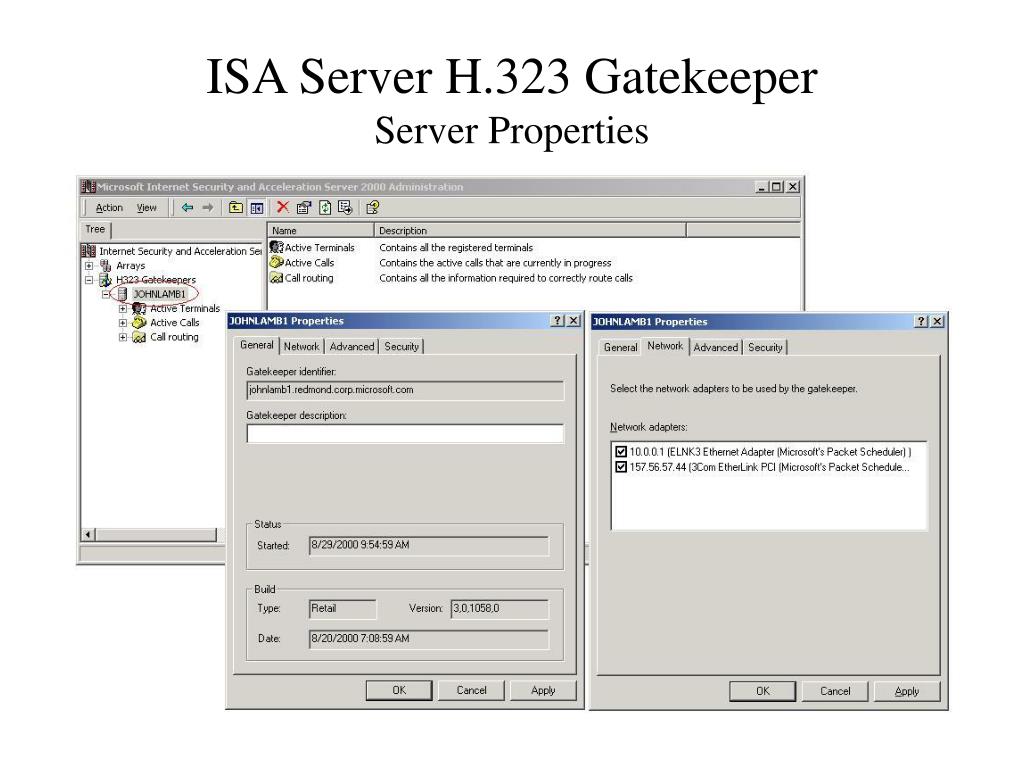Switch to the General tab in the Network dialog
This screenshot has height=768, width=1024.
(620, 347)
